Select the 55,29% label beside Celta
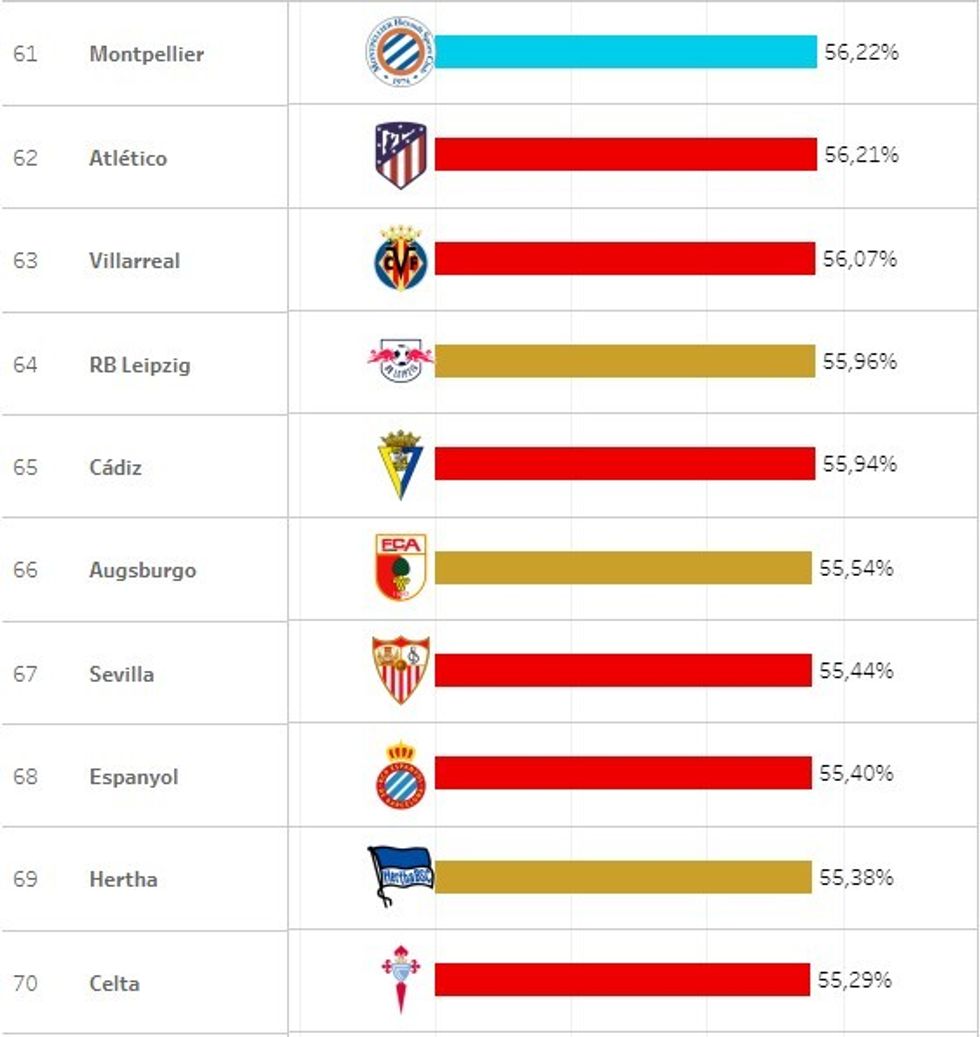 855,980
